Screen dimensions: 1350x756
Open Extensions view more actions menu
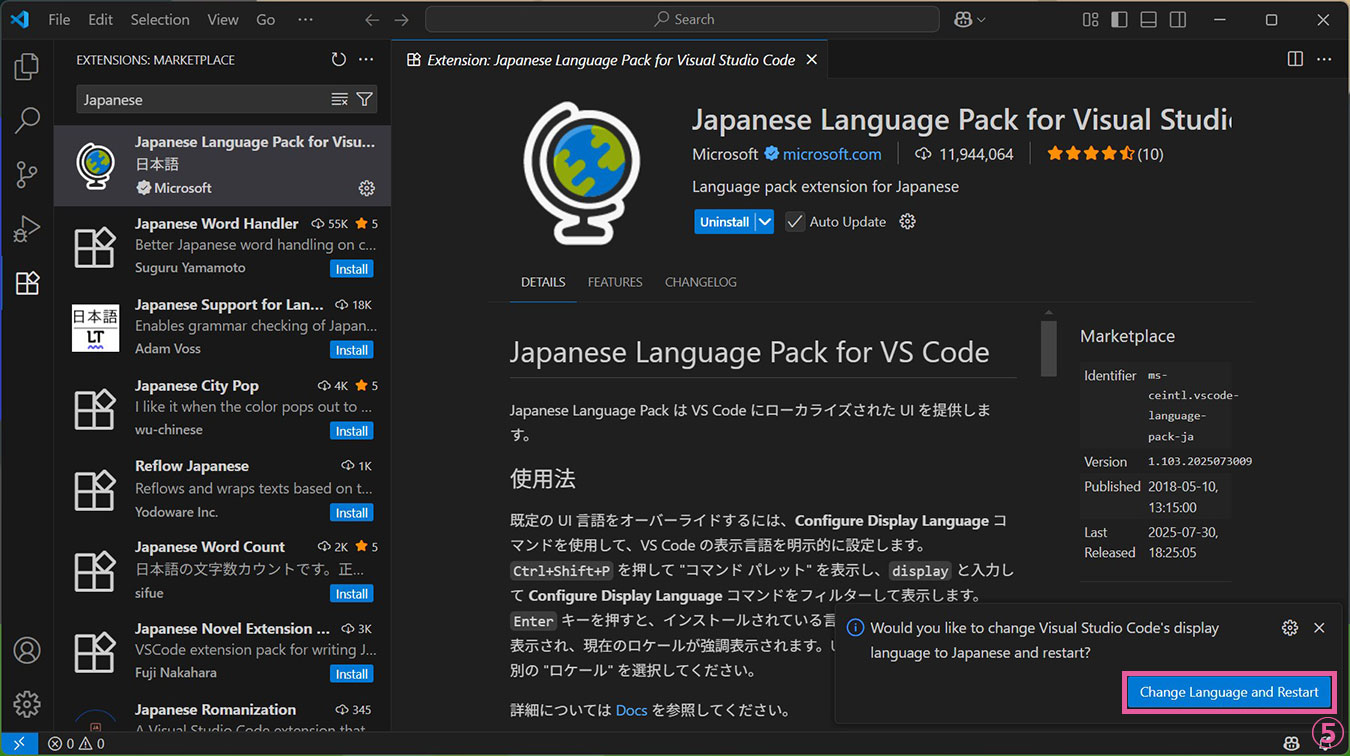pos(366,60)
